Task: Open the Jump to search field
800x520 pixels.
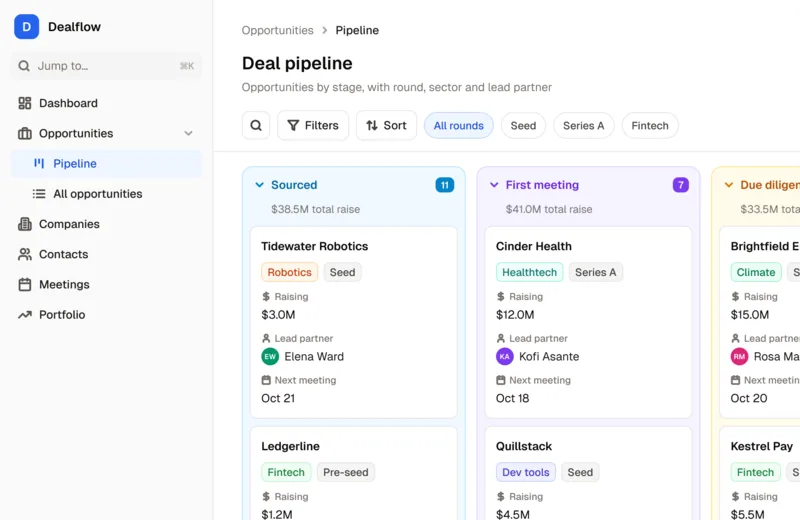Action: point(106,66)
